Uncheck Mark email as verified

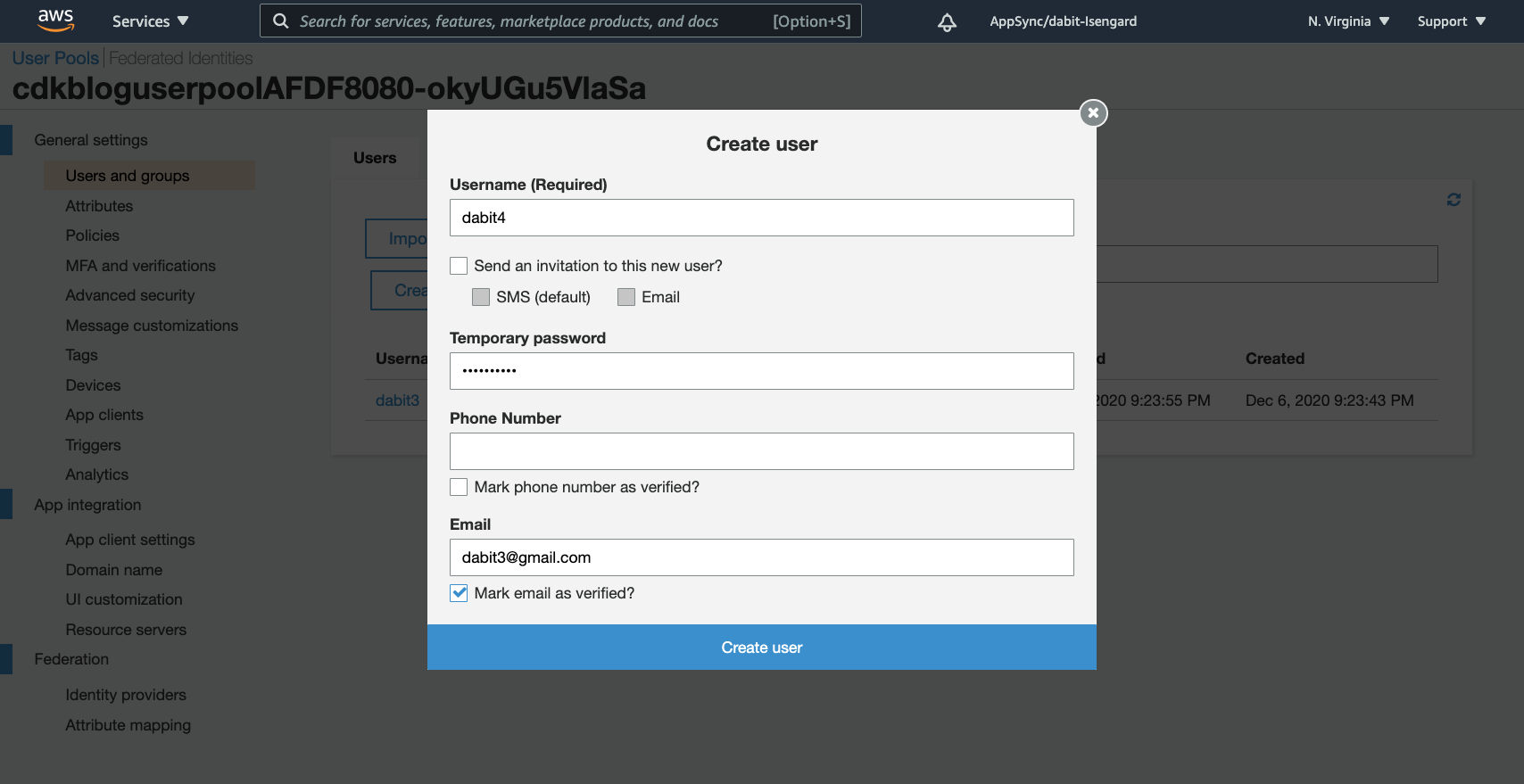pyautogui.click(x=459, y=593)
